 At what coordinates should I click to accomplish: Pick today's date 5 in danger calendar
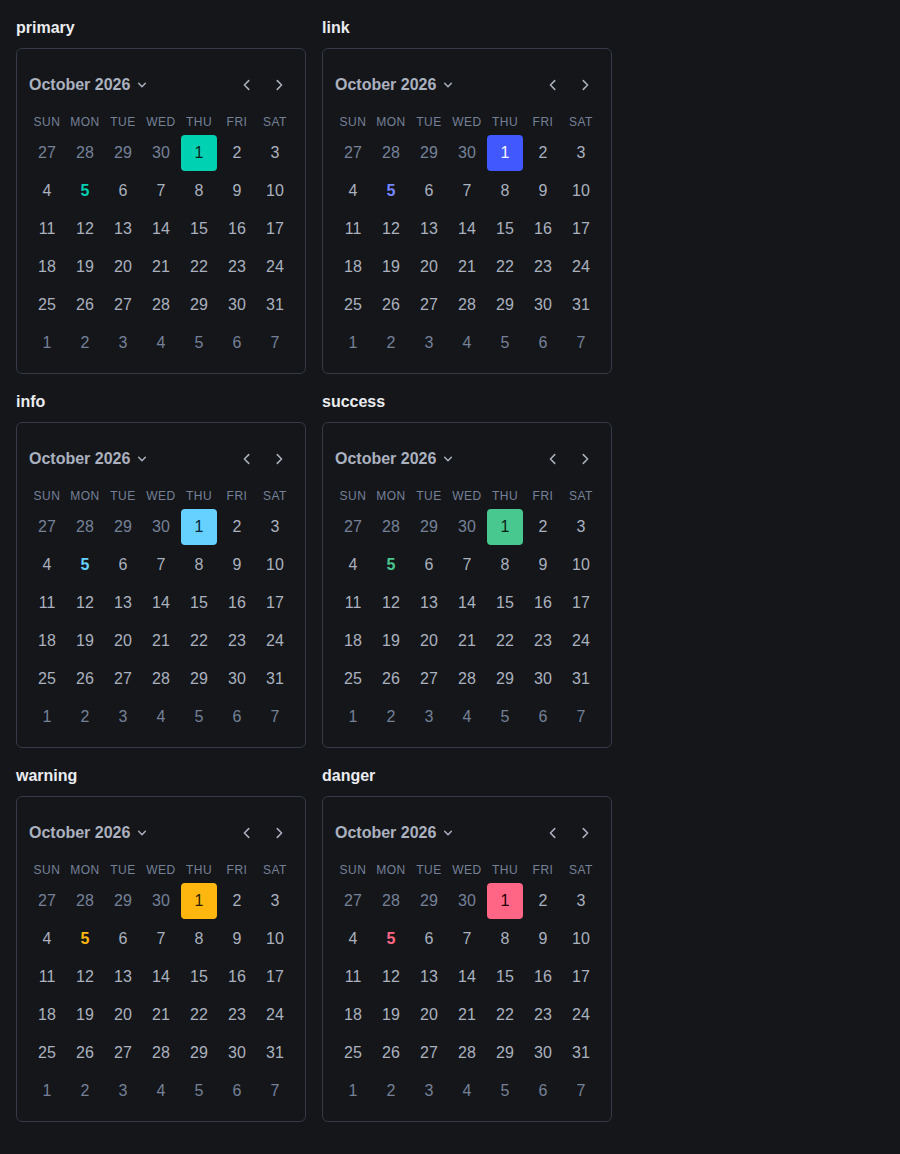(x=391, y=938)
